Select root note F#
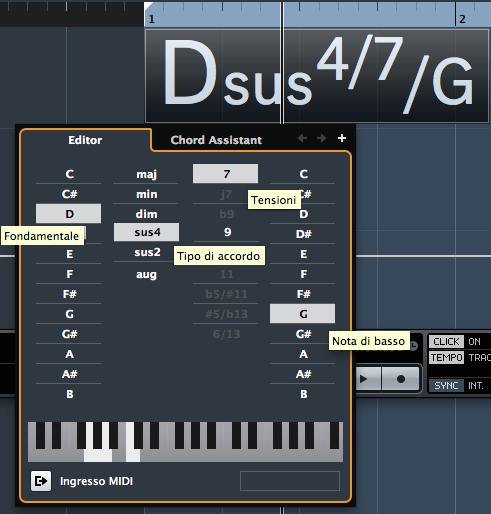Screen dimensions: 491x514 pyautogui.click(x=69, y=294)
